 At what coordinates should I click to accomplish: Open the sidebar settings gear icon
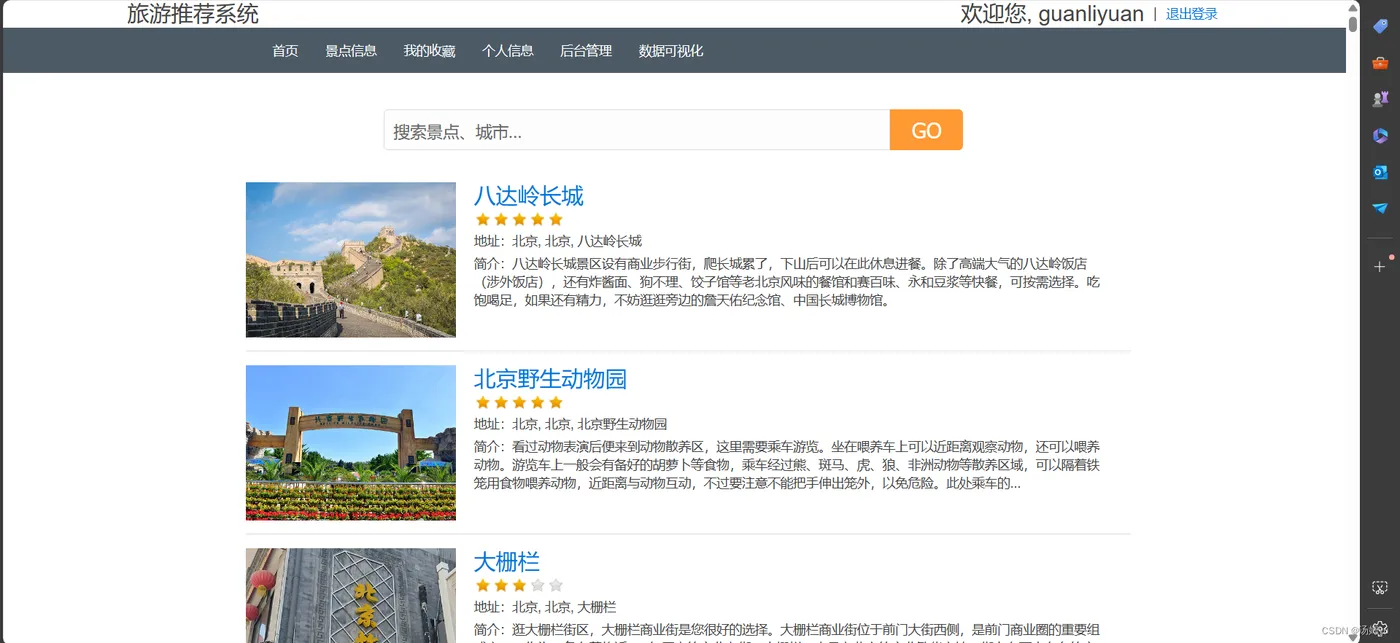pos(1380,627)
